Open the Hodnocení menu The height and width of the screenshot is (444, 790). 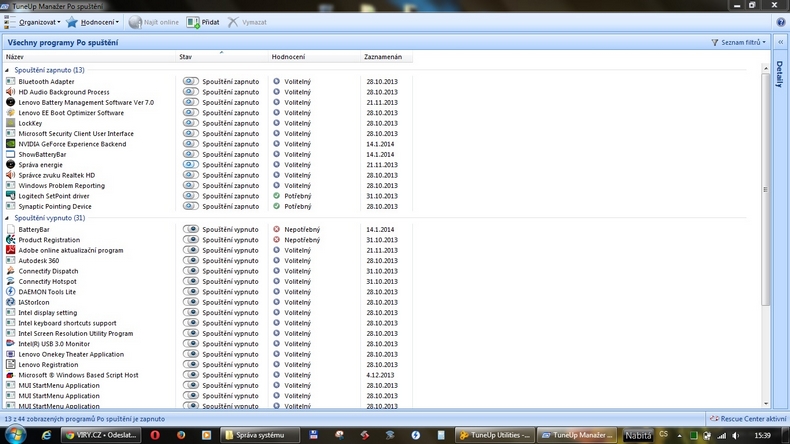pyautogui.click(x=99, y=21)
